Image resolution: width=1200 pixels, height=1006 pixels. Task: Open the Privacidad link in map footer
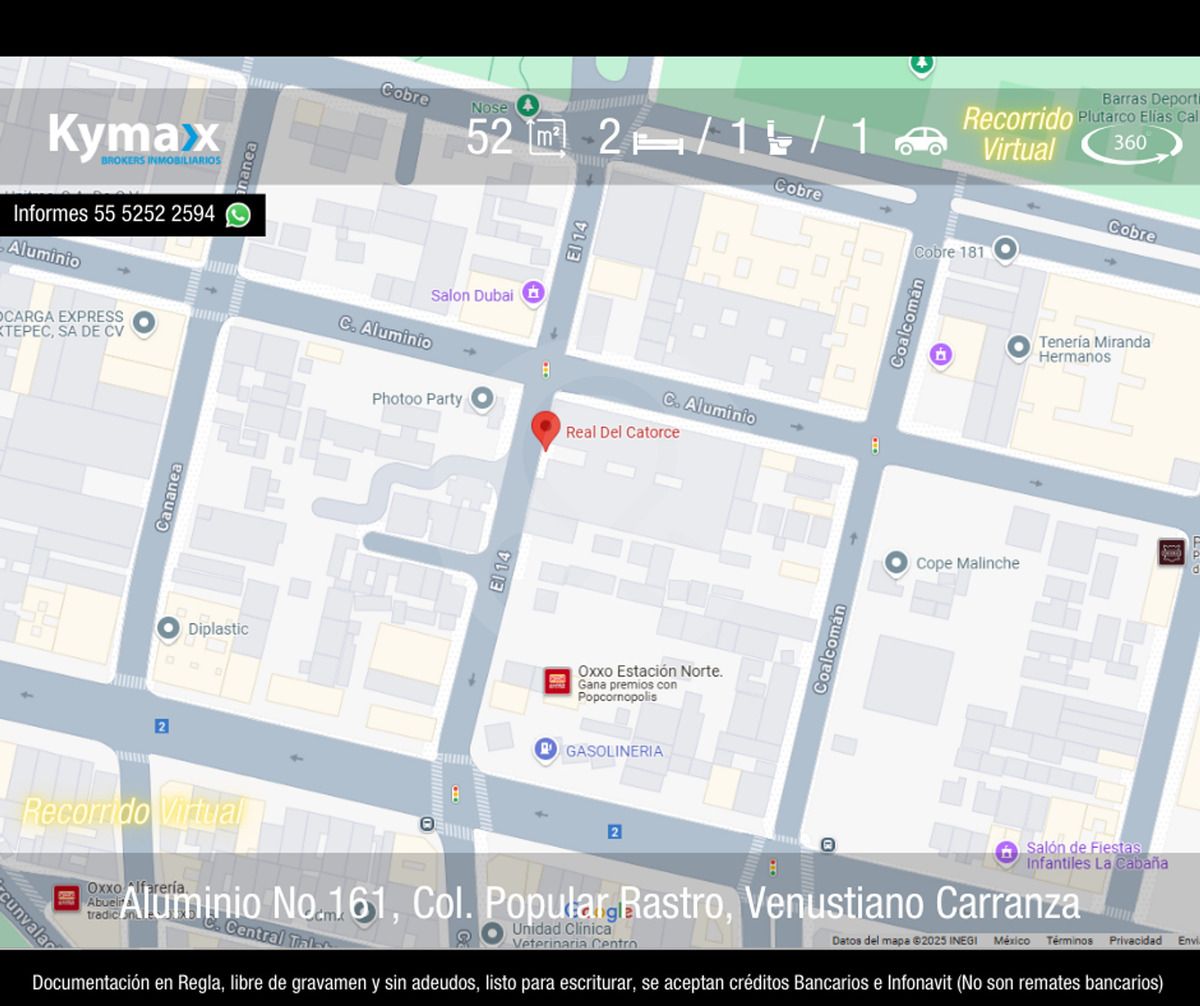pos(1135,940)
